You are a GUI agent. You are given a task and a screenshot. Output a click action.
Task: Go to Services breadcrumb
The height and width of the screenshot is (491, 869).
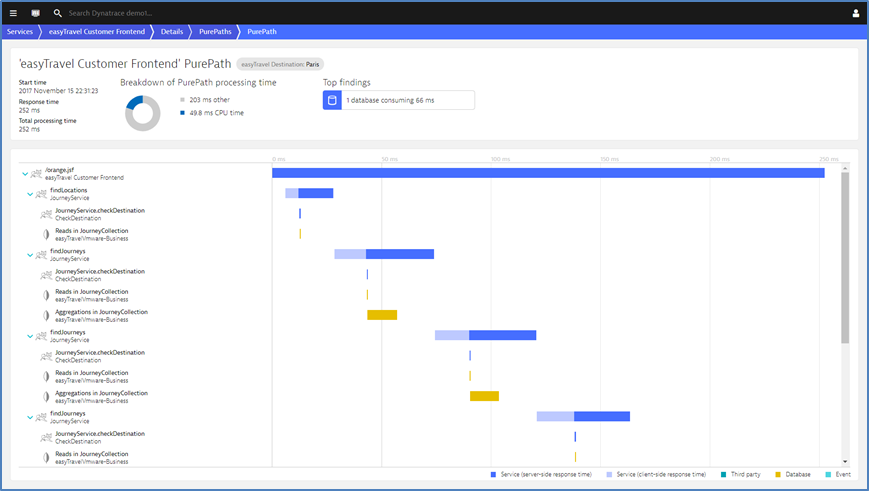[20, 32]
